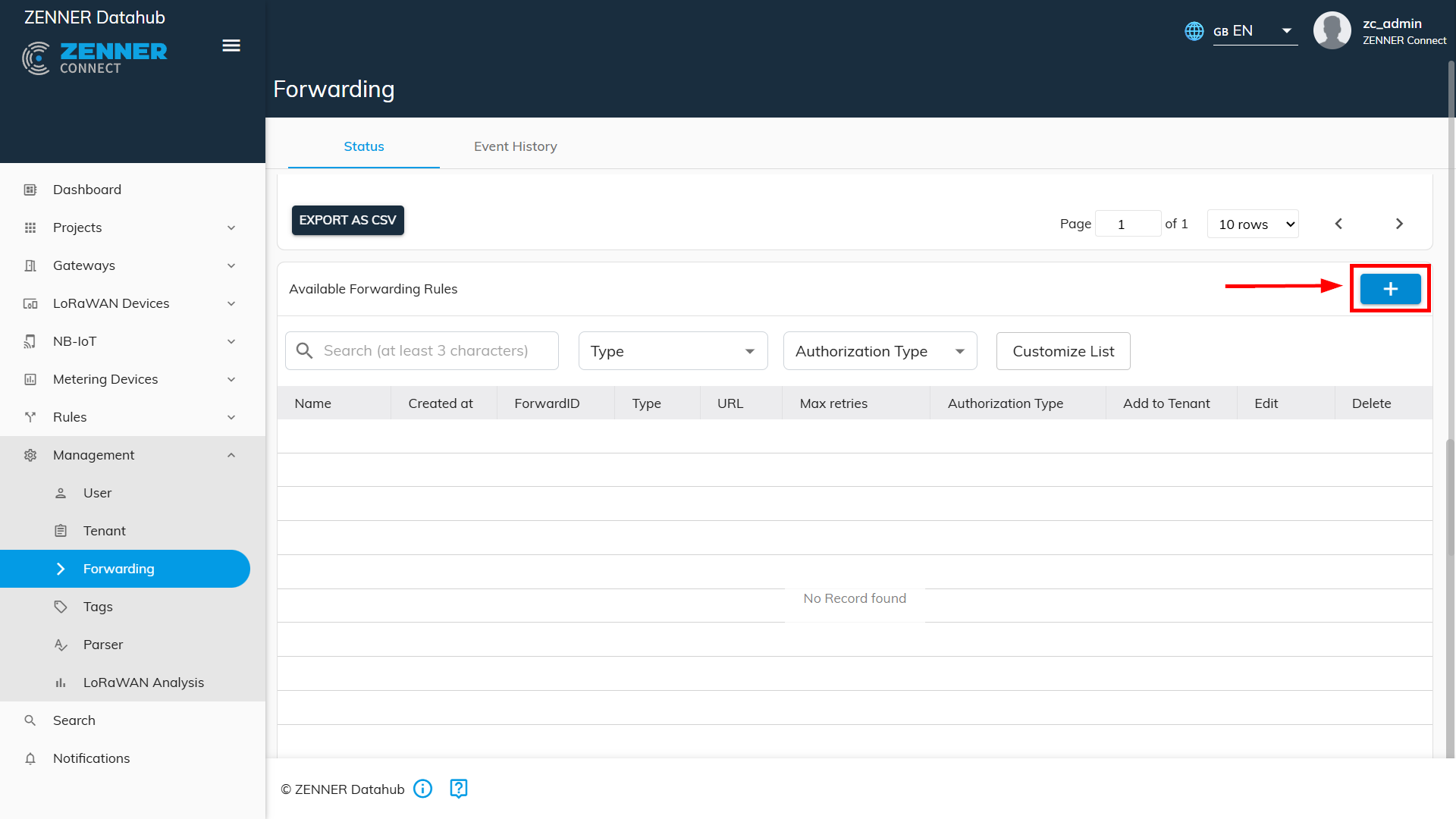Switch to the Event History tab
Viewport: 1456px width, 819px height.
(515, 146)
